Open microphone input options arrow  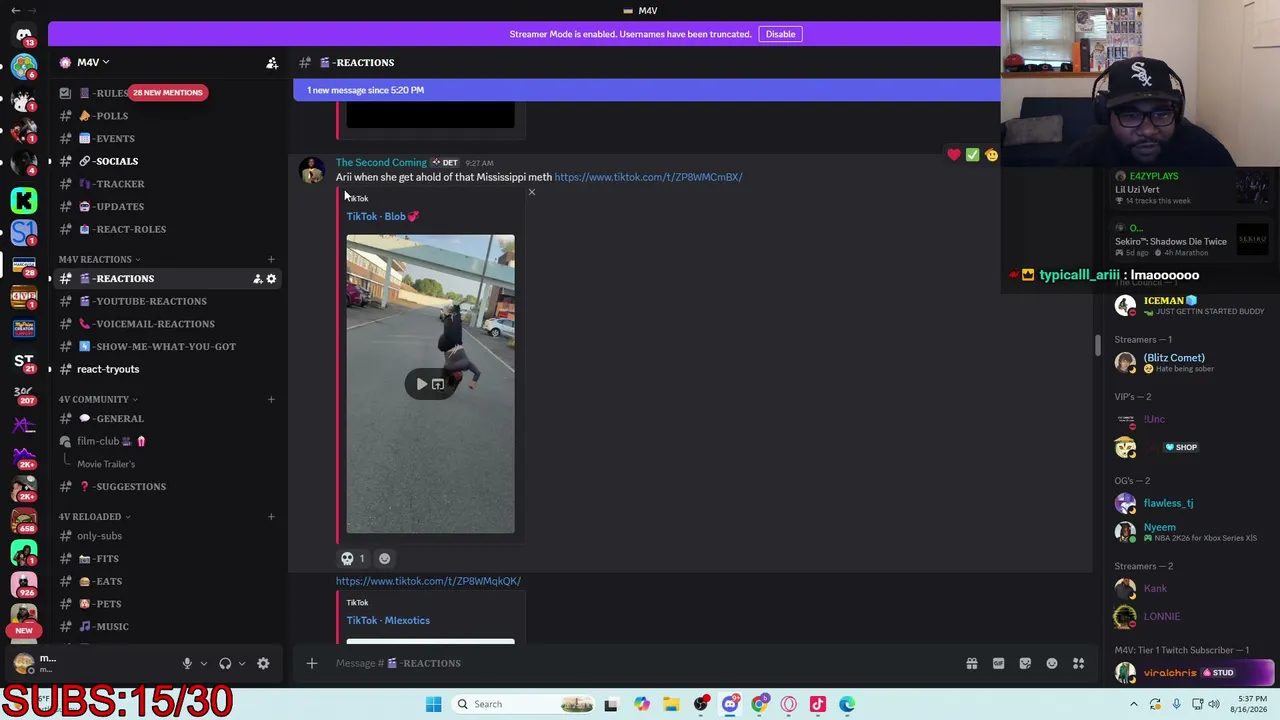tap(204, 663)
